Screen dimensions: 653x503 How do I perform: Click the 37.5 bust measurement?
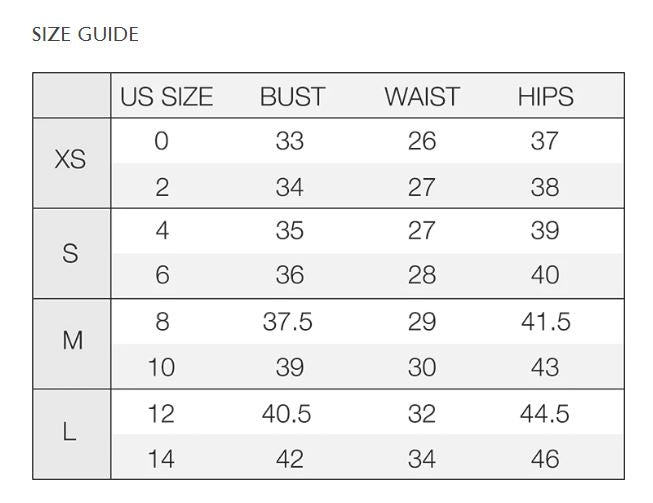[288, 321]
